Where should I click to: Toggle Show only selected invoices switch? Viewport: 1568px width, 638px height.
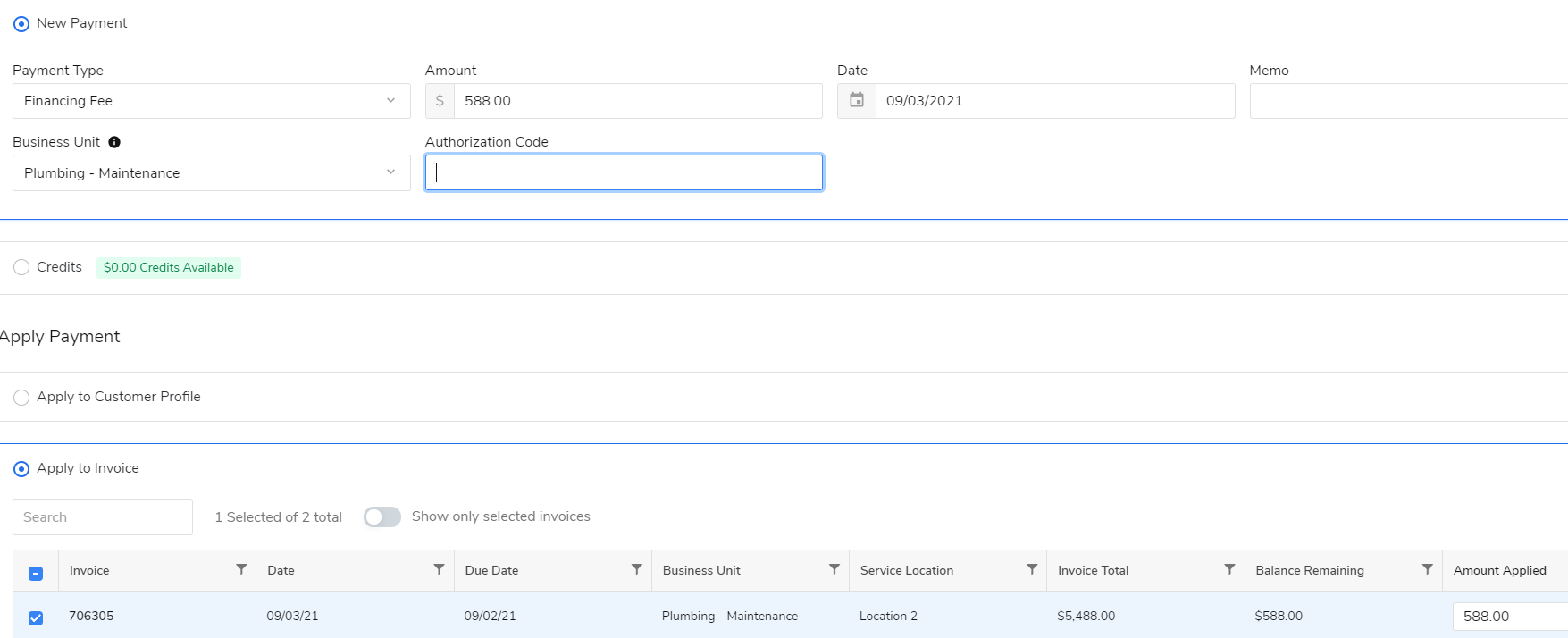382,517
